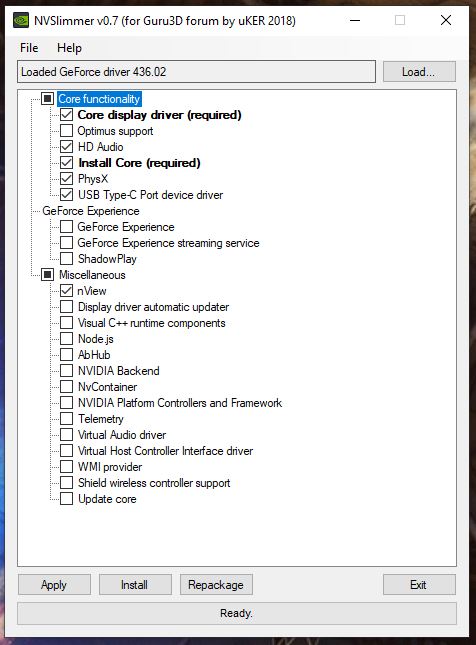The width and height of the screenshot is (476, 645).
Task: Uncheck the PhysX checkbox
Action: pyautogui.click(x=66, y=179)
